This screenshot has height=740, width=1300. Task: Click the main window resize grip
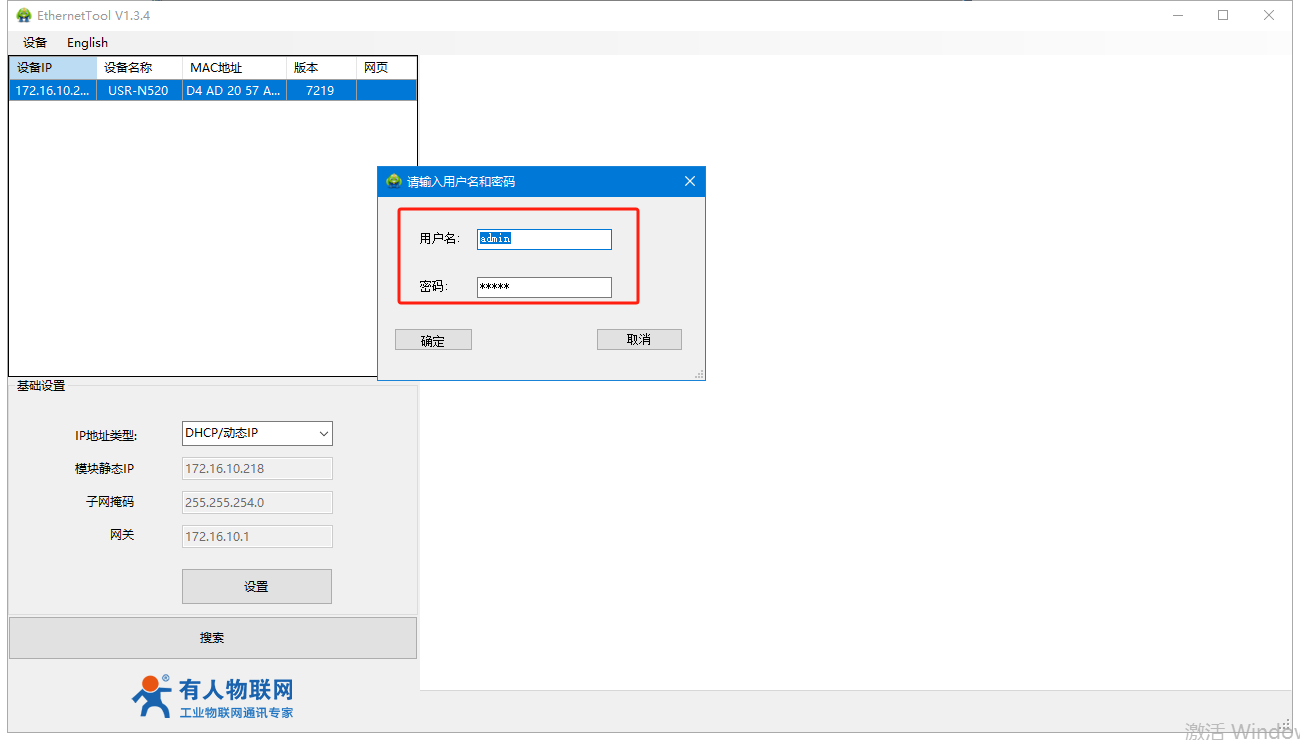point(1285,726)
